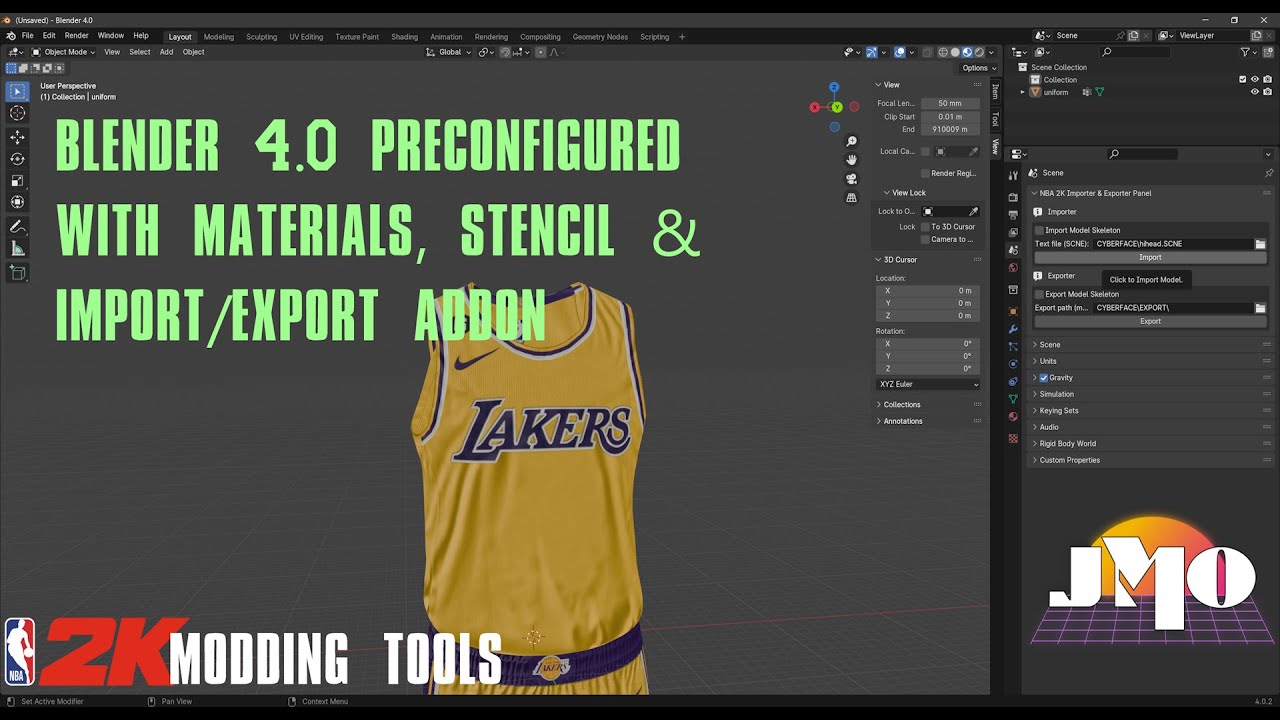This screenshot has width=1280, height=720.
Task: Open the Global transform orientation dropdown
Action: click(x=449, y=52)
